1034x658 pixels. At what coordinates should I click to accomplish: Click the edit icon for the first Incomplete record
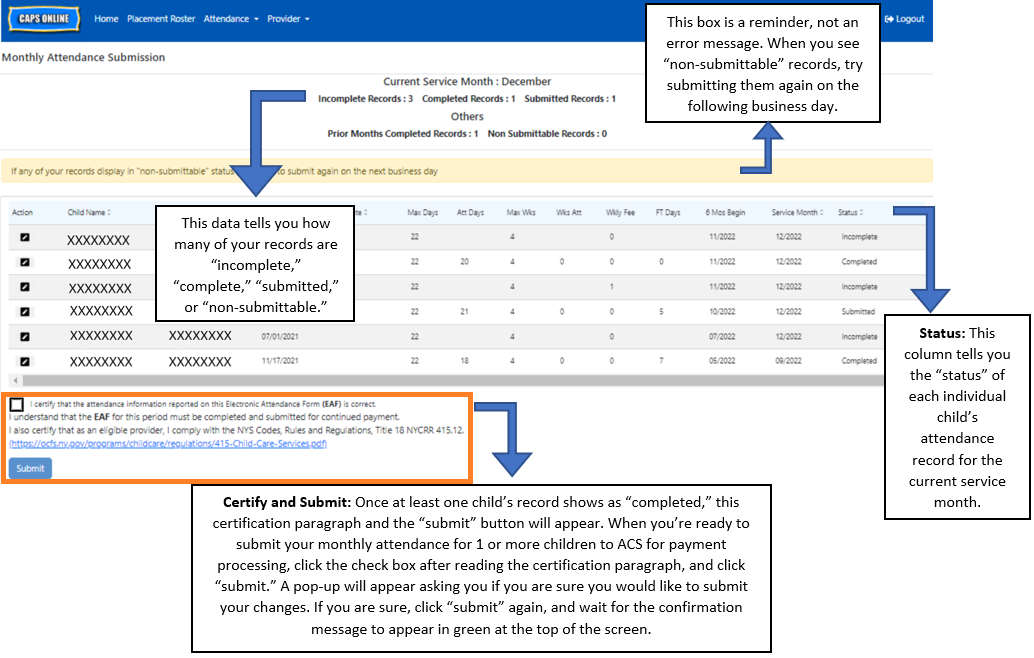[x=25, y=238]
